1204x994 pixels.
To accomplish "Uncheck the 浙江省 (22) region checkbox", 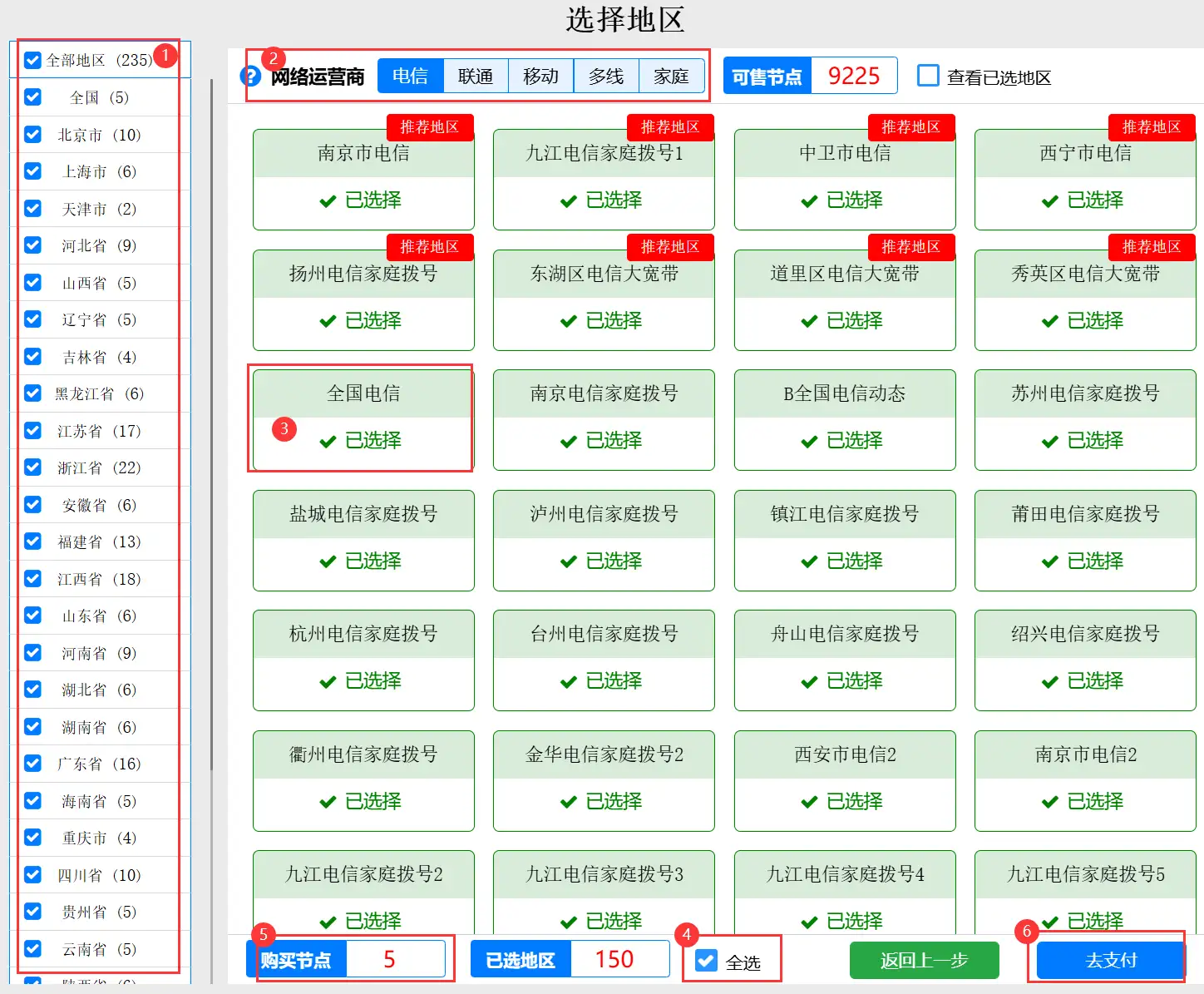I will coord(33,467).
